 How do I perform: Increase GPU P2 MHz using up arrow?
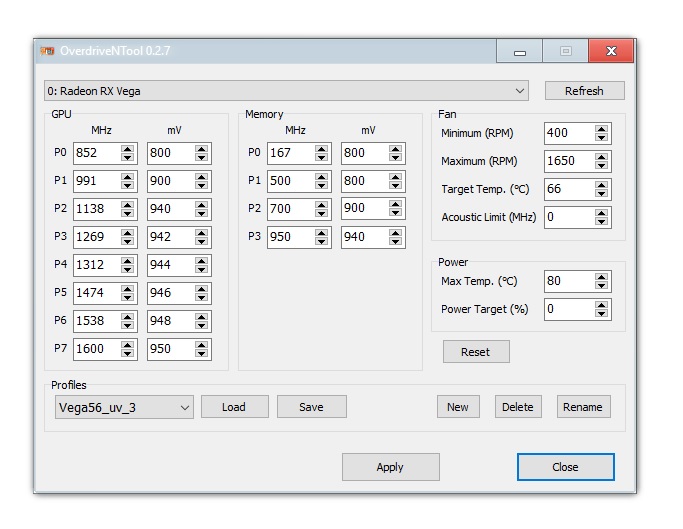(x=128, y=205)
